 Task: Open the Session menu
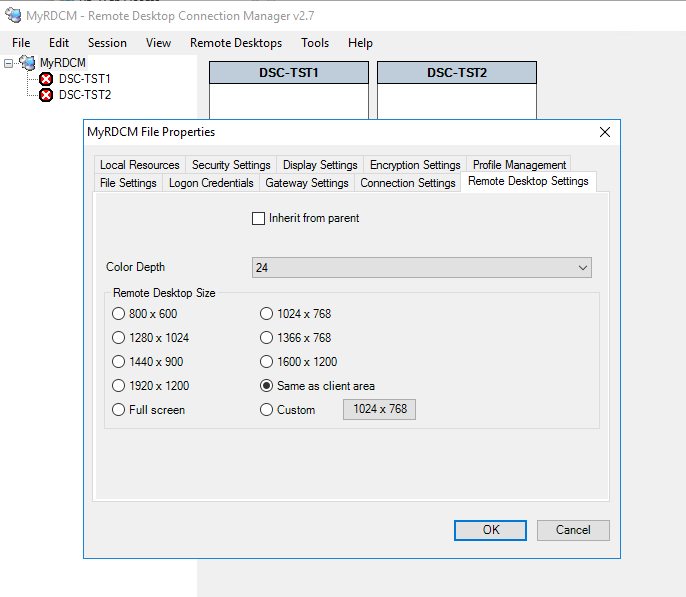107,43
